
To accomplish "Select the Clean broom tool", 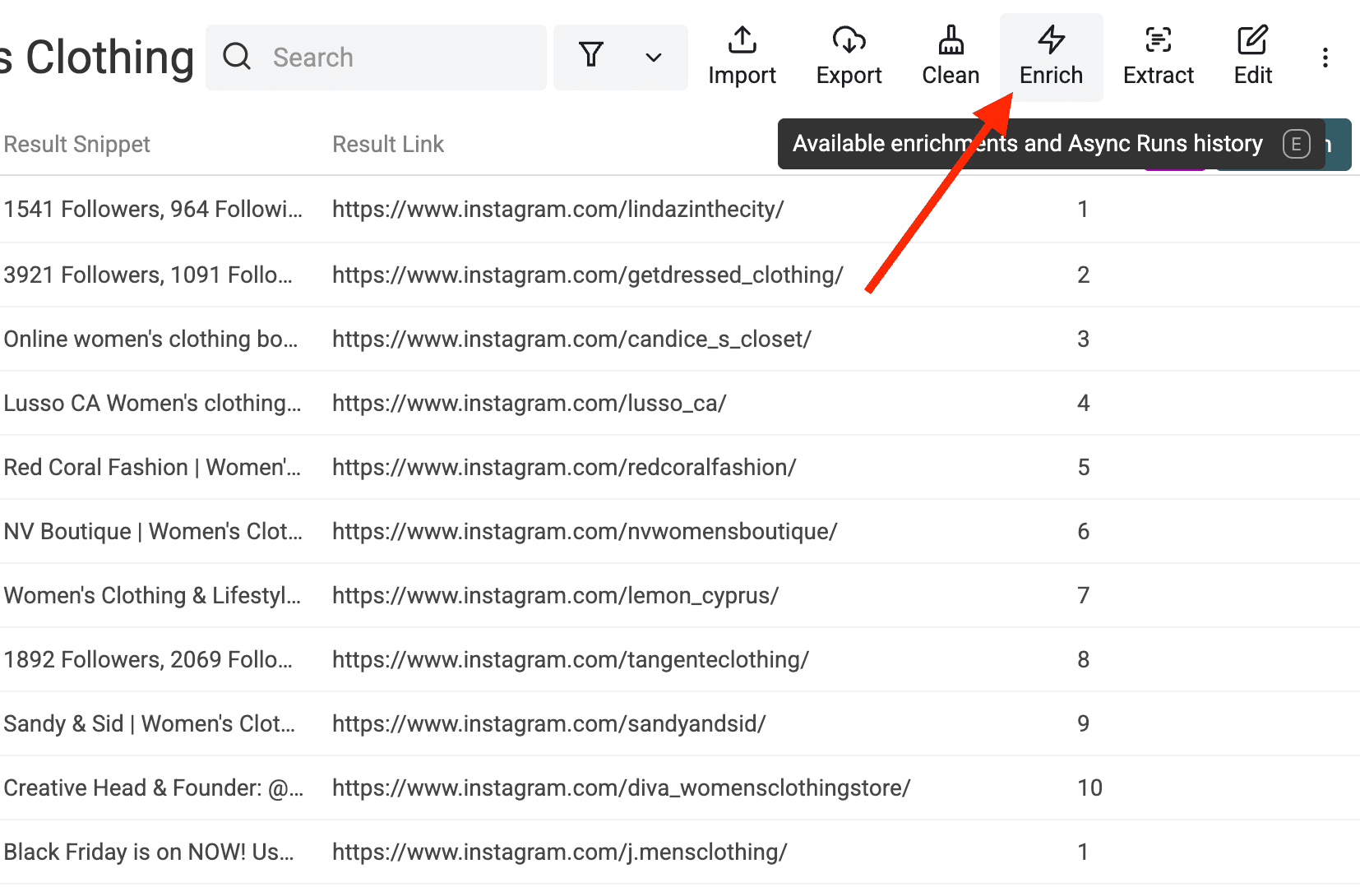I will point(951,57).
